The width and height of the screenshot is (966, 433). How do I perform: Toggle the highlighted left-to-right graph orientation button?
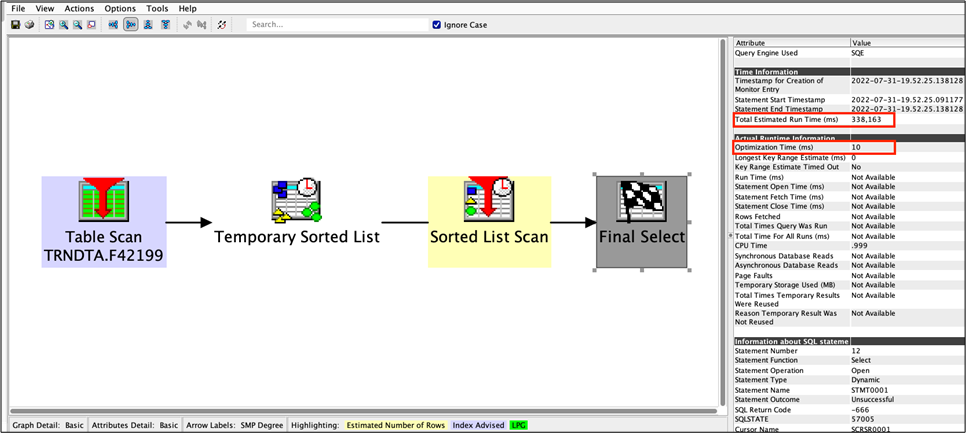[x=131, y=24]
